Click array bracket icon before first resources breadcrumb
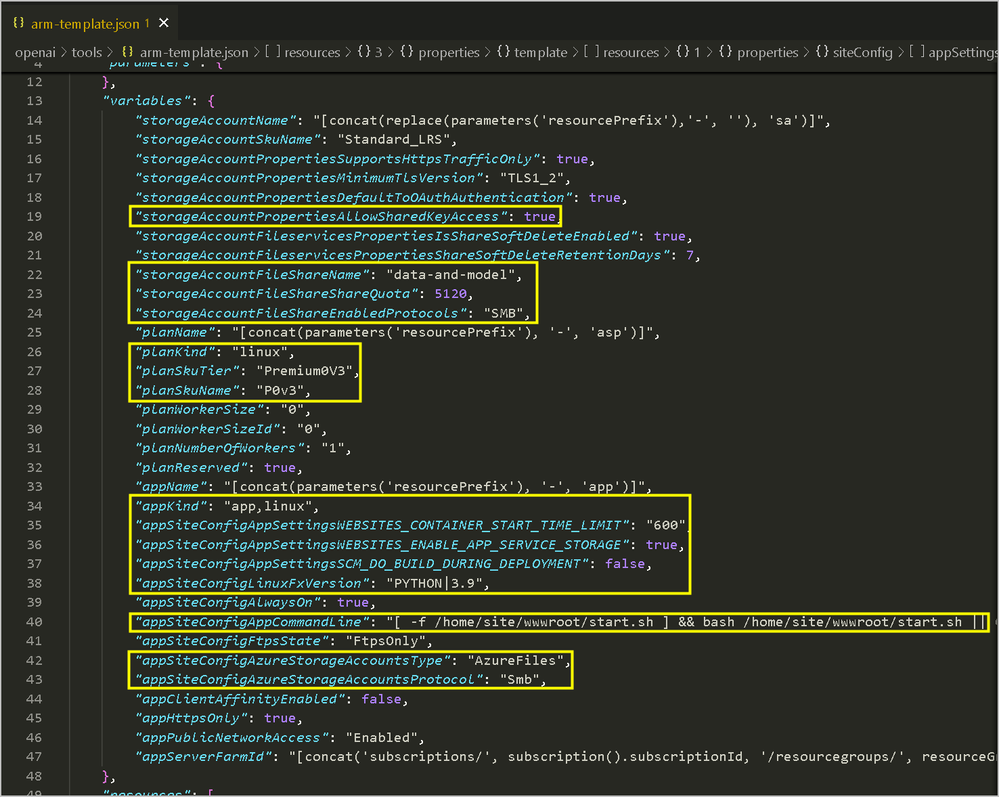 (x=273, y=52)
